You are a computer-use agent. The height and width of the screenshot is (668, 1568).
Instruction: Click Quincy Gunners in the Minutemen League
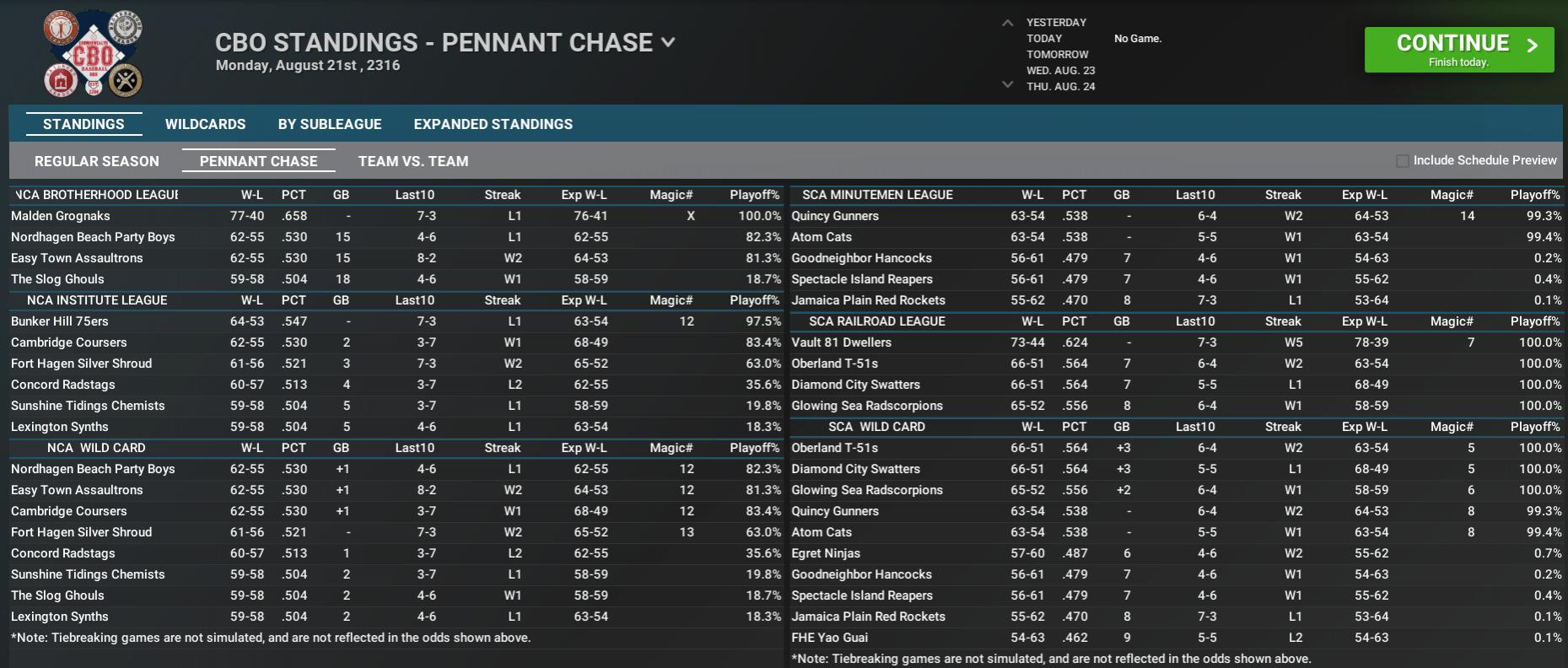point(835,216)
